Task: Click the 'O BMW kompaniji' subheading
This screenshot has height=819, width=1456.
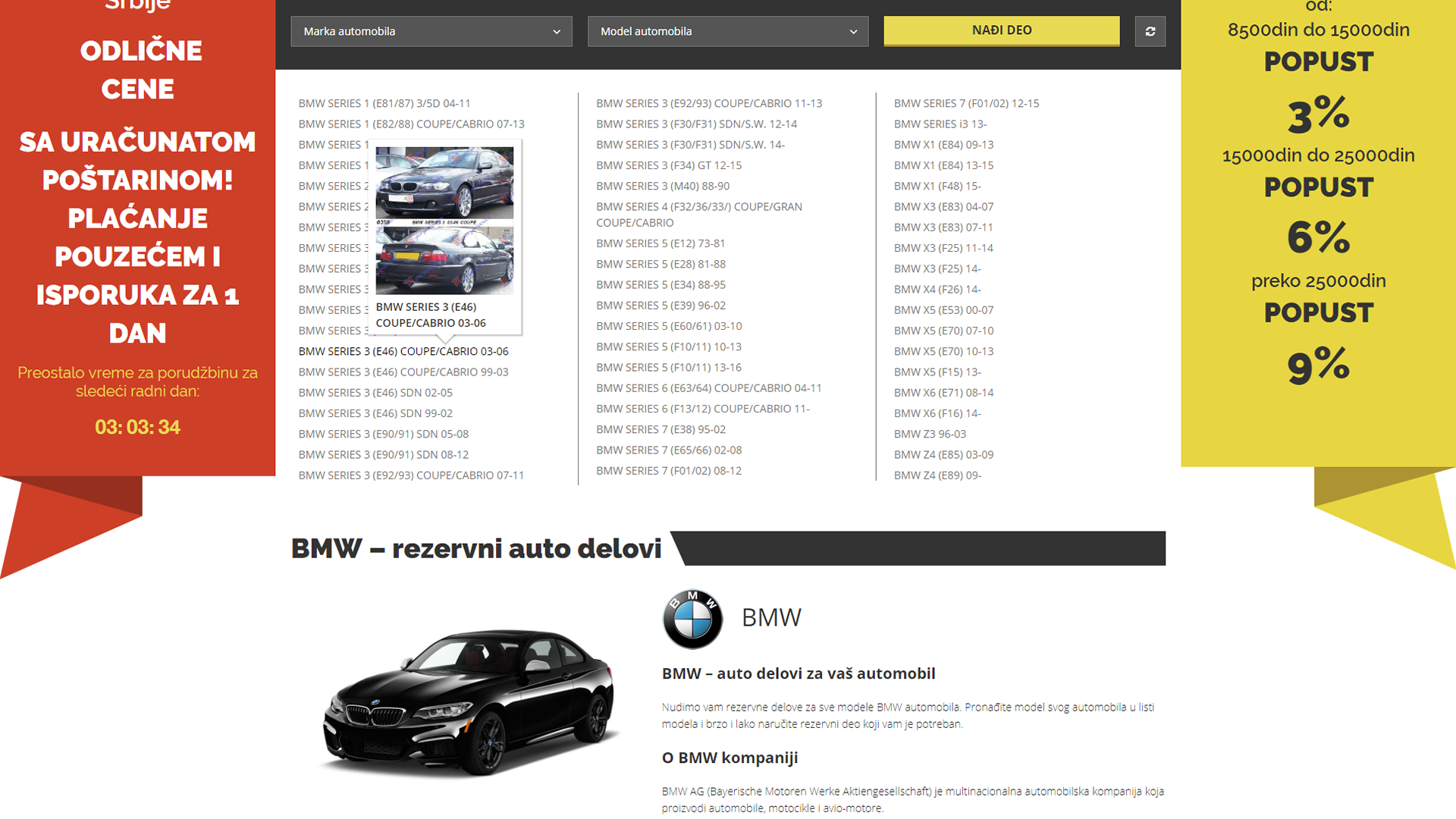Action: (730, 758)
